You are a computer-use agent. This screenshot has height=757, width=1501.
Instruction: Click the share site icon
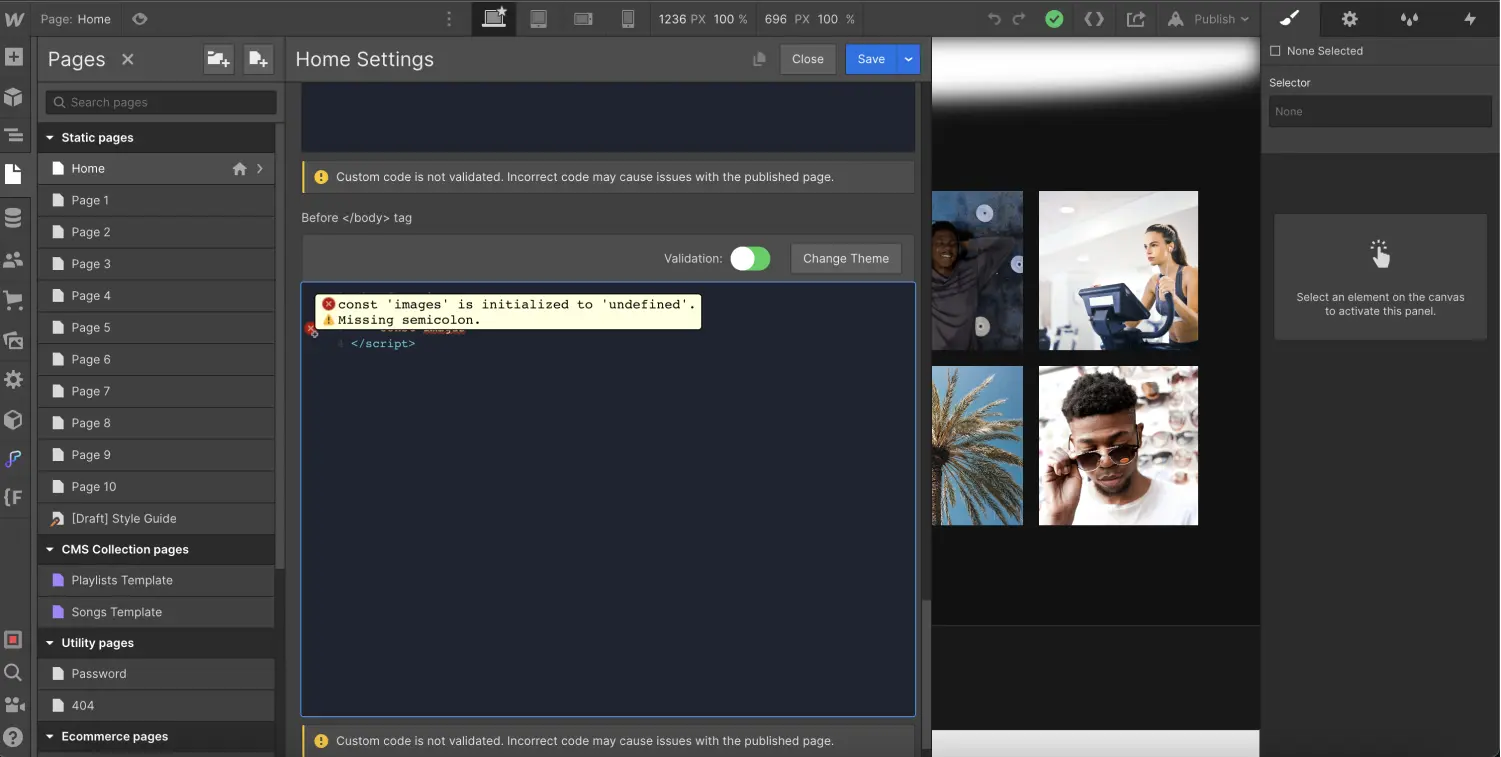point(1135,19)
